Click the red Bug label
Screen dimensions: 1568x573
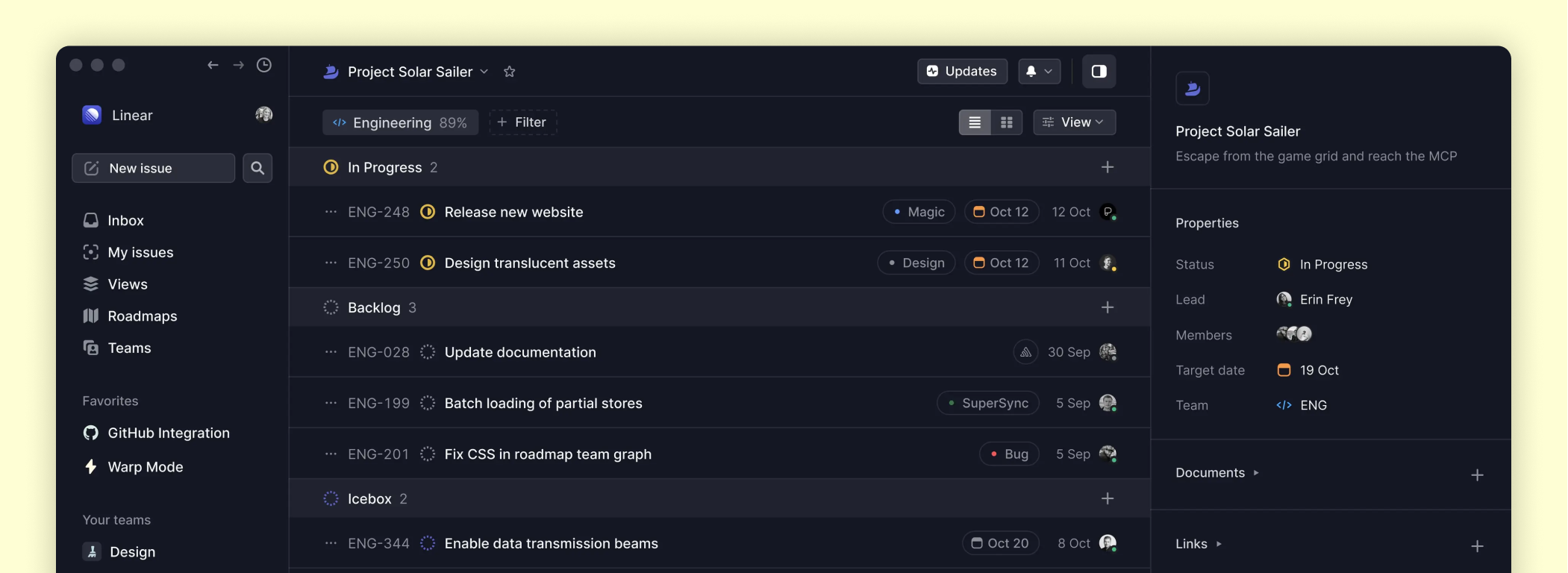[1009, 454]
